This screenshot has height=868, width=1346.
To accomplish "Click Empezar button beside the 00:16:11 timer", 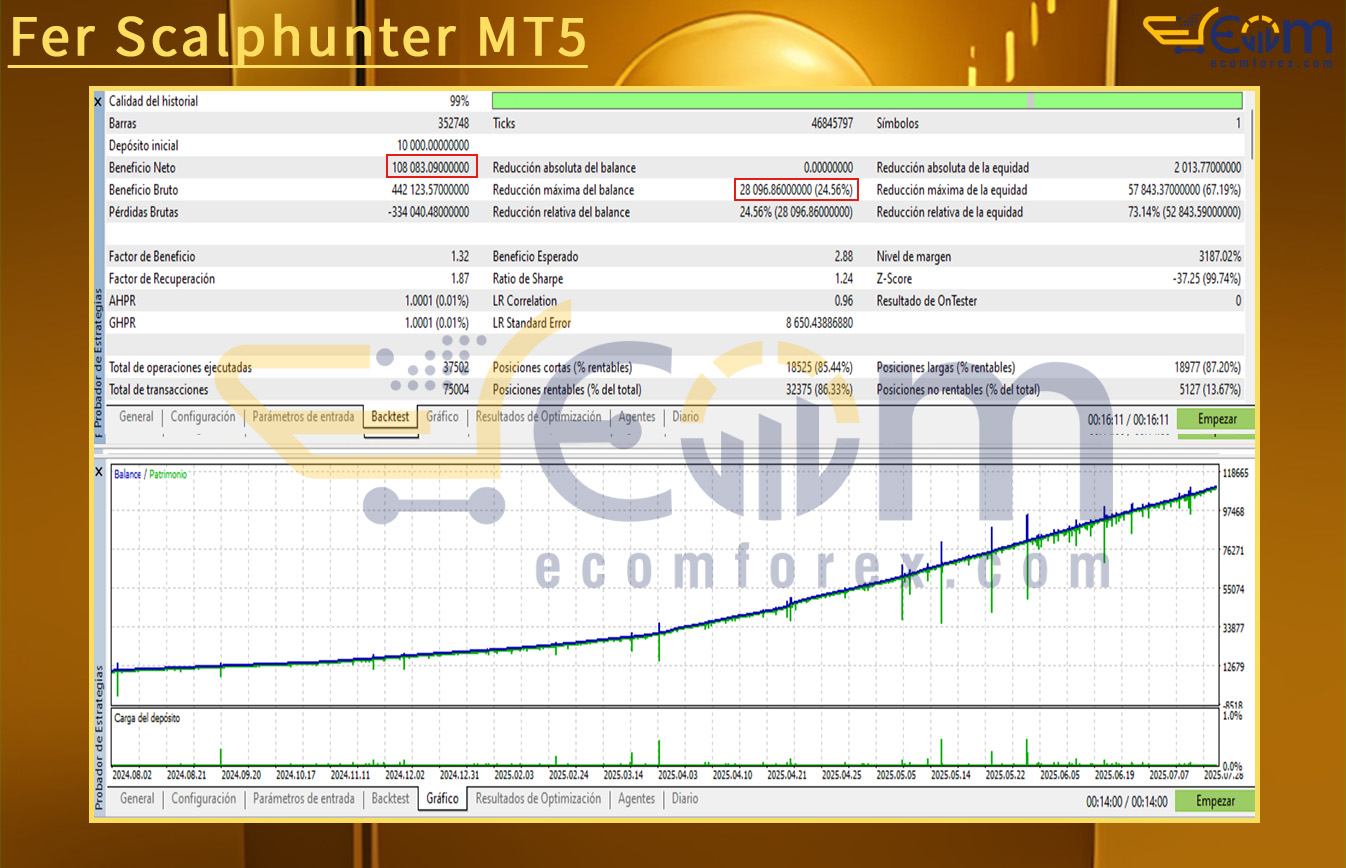I will (x=1216, y=420).
